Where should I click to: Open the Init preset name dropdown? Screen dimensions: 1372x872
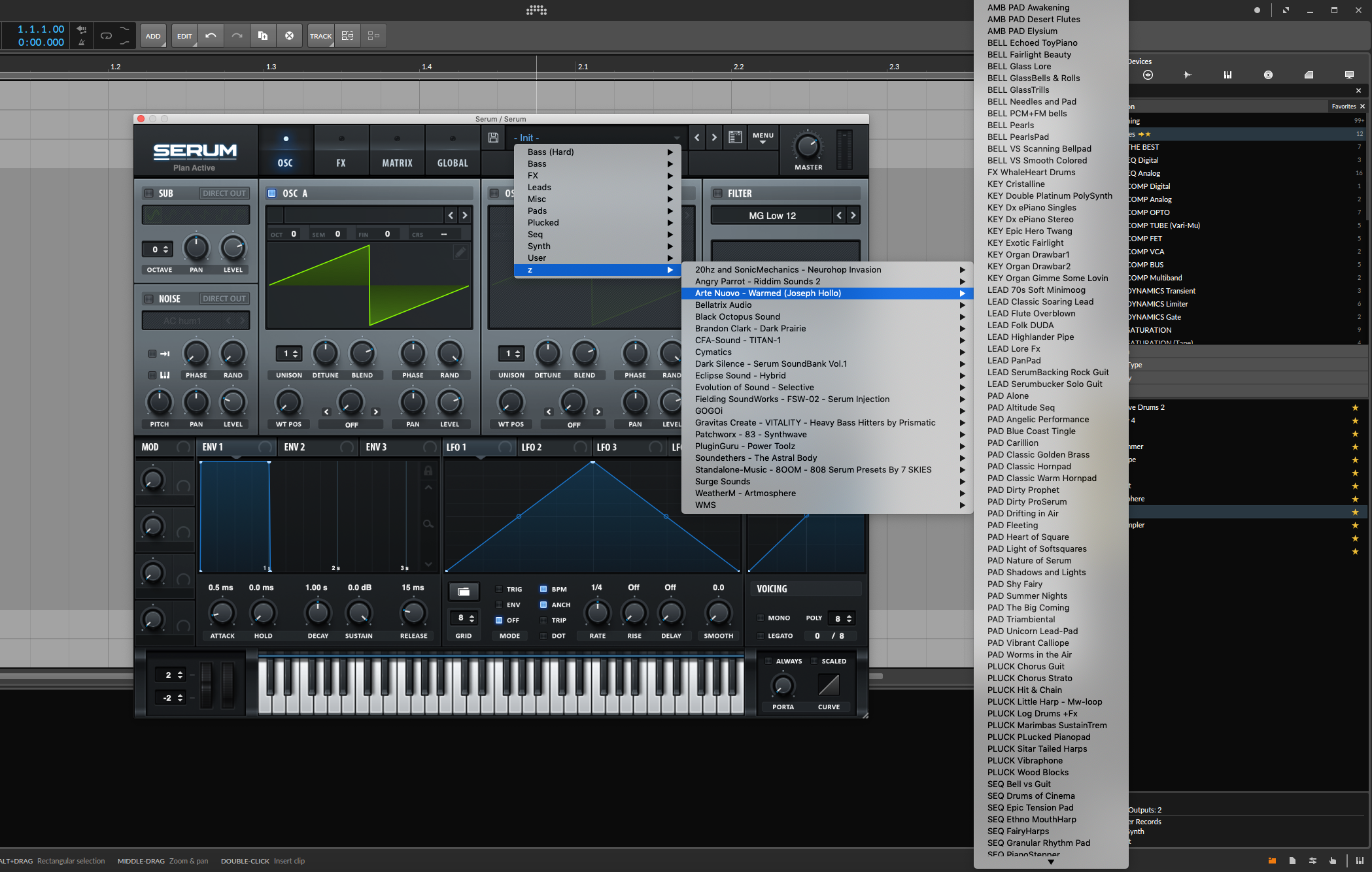(596, 138)
